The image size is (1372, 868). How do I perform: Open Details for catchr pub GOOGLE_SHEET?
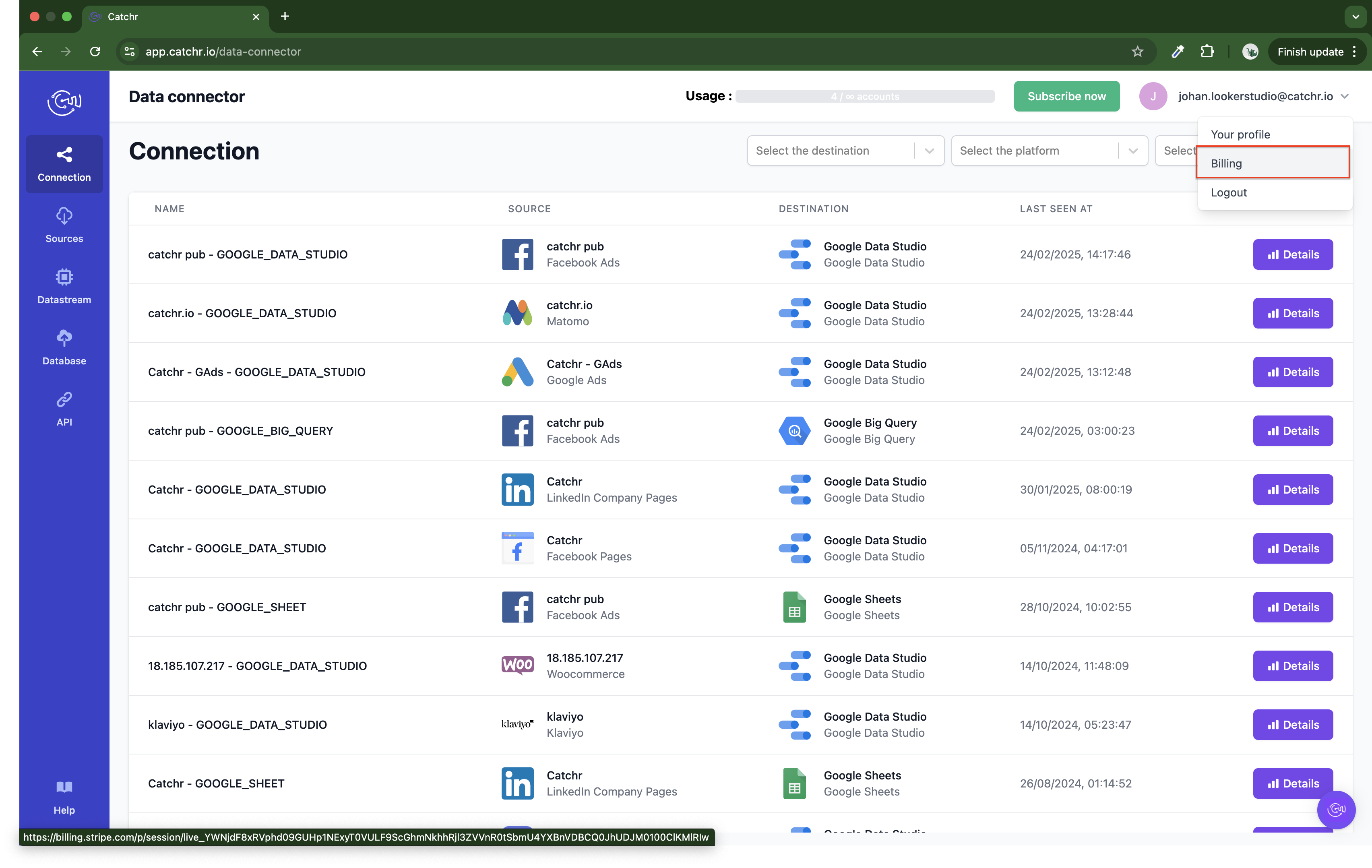1293,607
